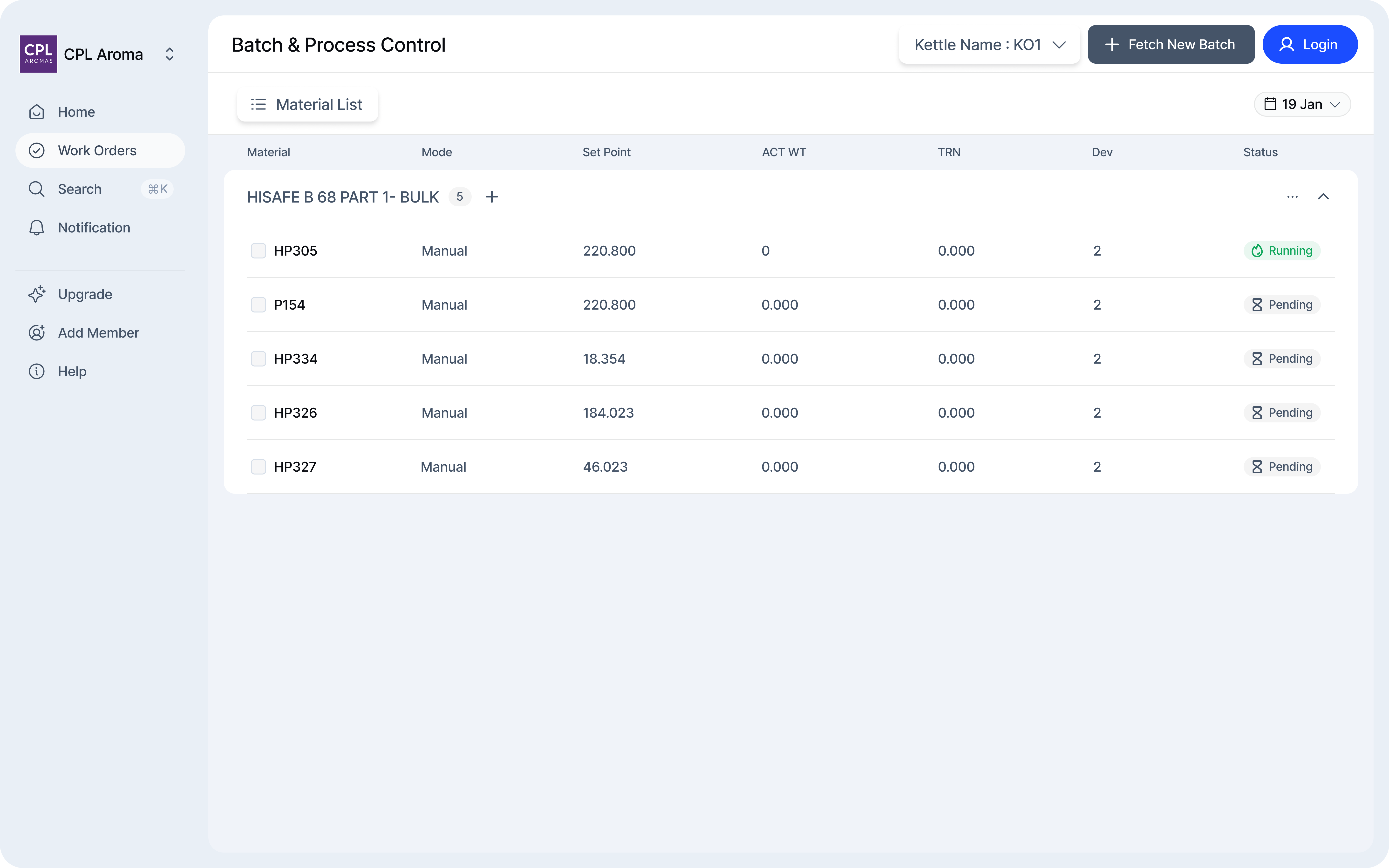The height and width of the screenshot is (868, 1389).
Task: Click the CPL Aromas logo
Action: click(38, 54)
